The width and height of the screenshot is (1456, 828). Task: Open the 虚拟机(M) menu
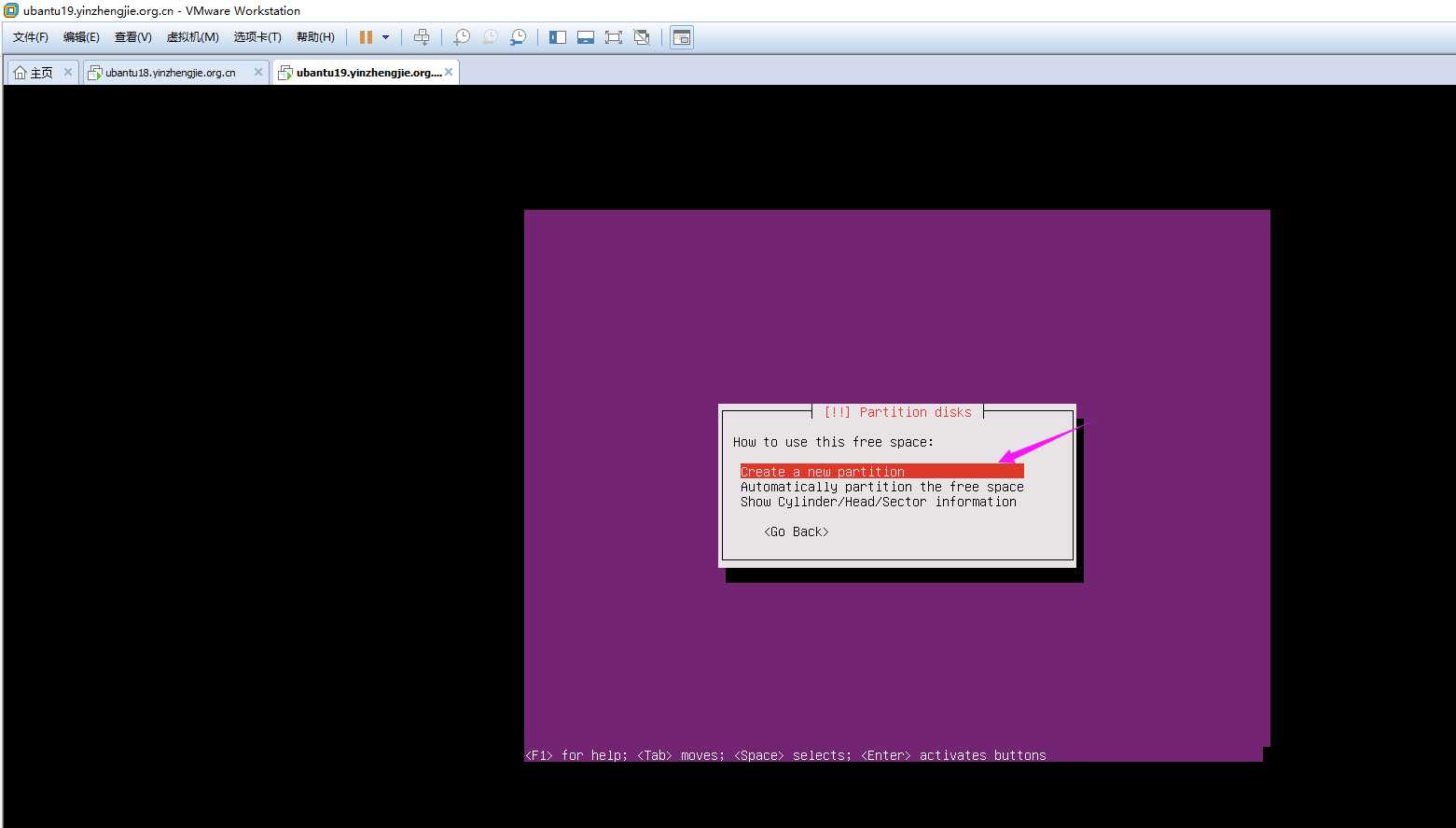coord(192,37)
